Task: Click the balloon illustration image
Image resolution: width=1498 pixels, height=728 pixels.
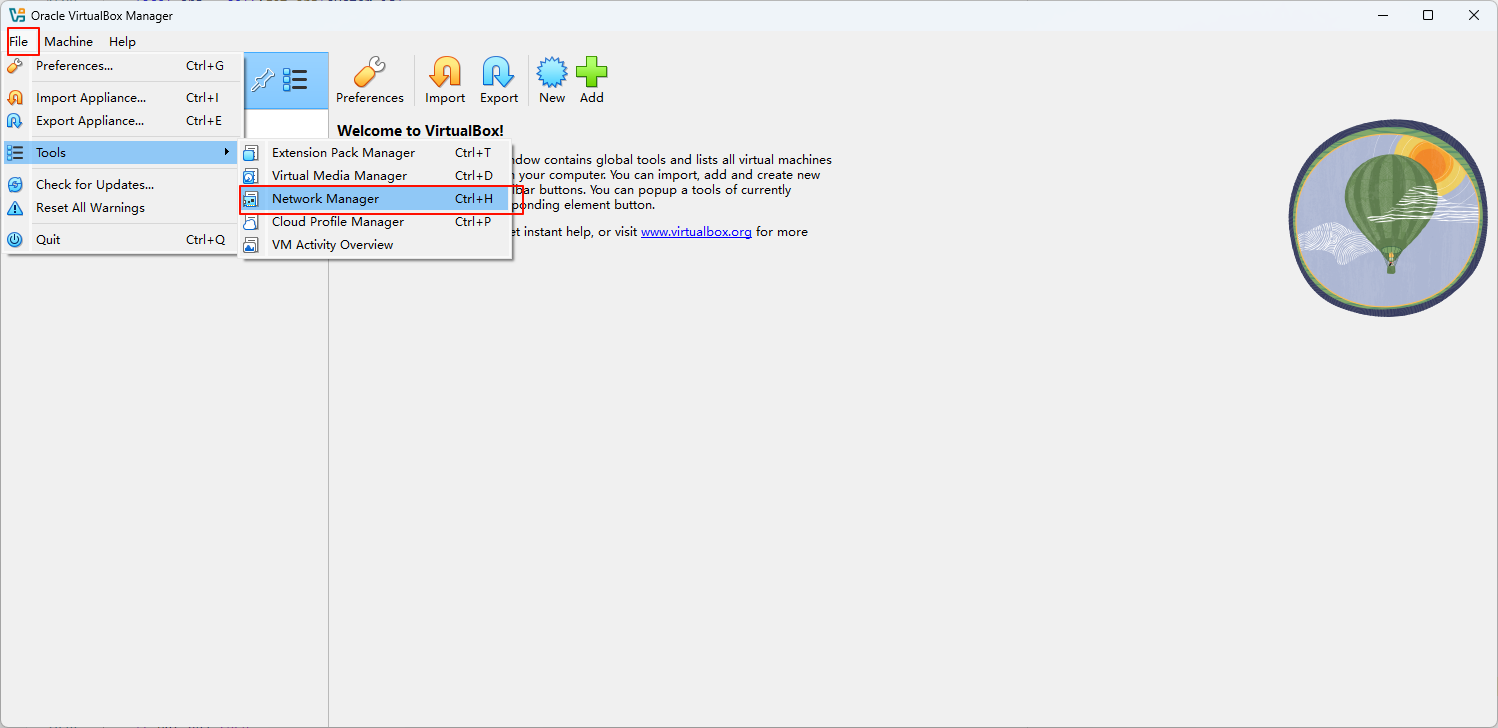Action: [x=1390, y=218]
